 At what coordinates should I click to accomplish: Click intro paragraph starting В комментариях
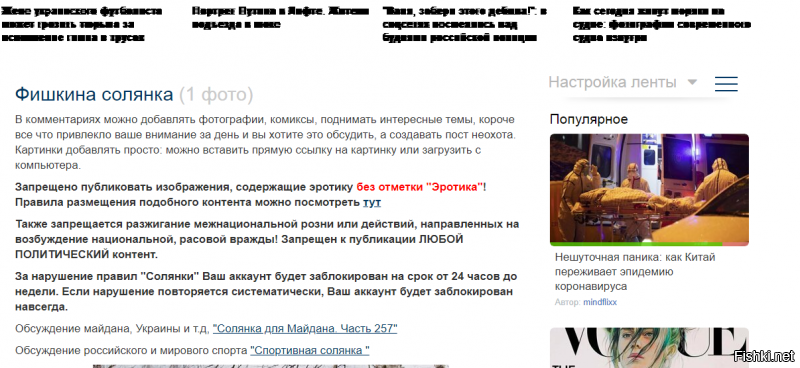point(265,142)
